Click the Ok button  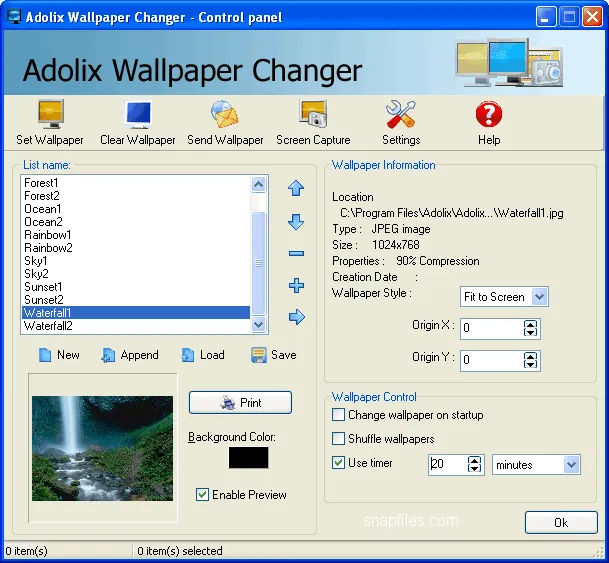point(560,523)
